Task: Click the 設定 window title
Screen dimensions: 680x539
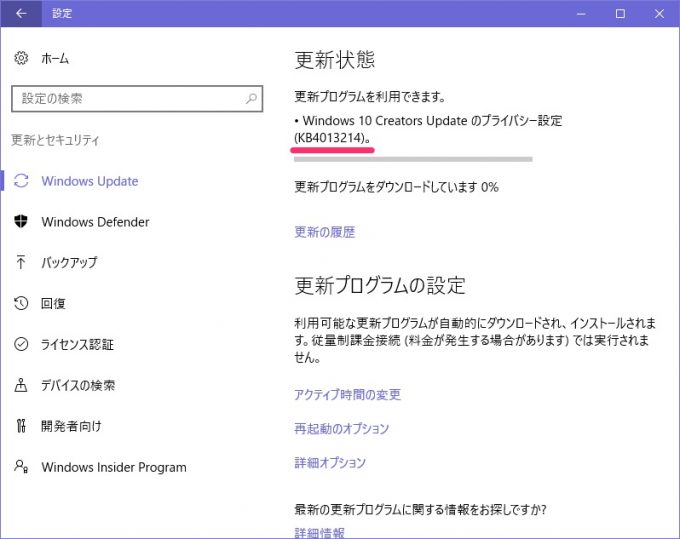Action: click(62, 13)
